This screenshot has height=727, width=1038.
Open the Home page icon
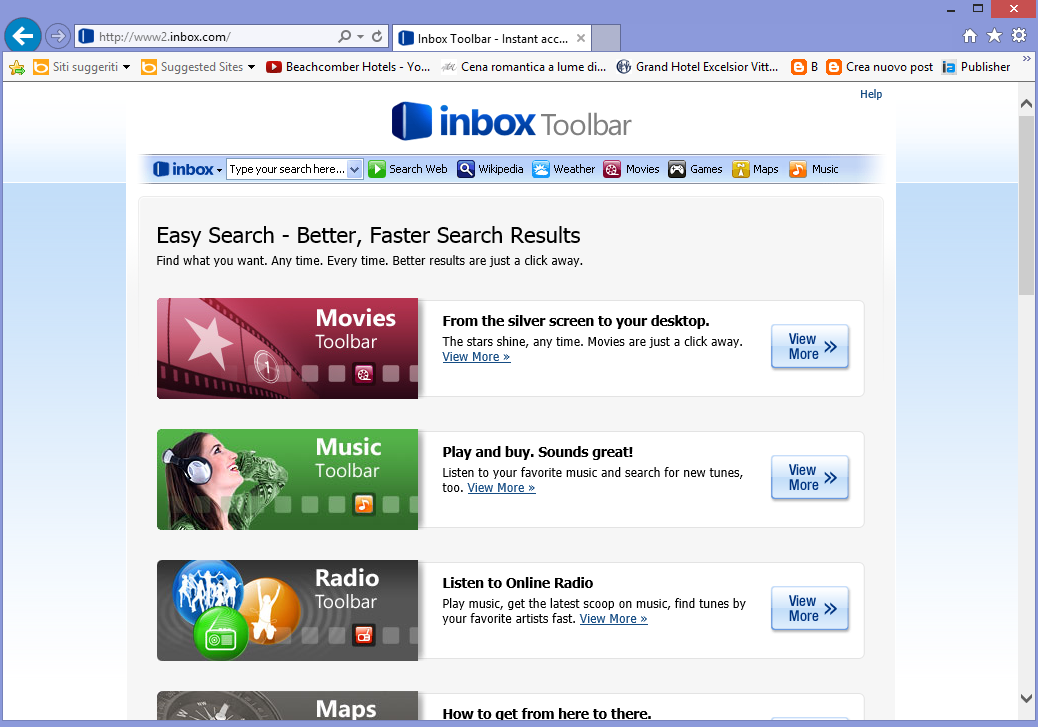coord(970,36)
